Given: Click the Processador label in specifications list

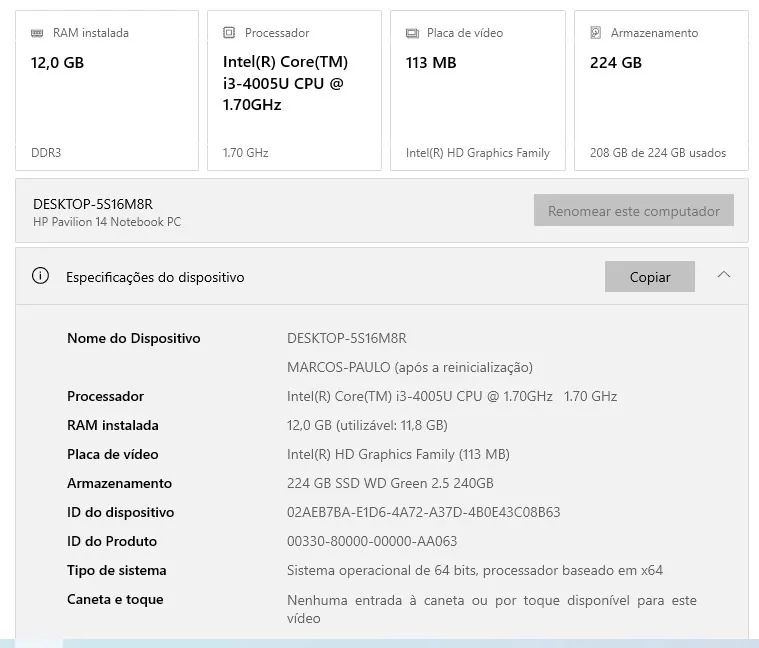Looking at the screenshot, I should [106, 396].
